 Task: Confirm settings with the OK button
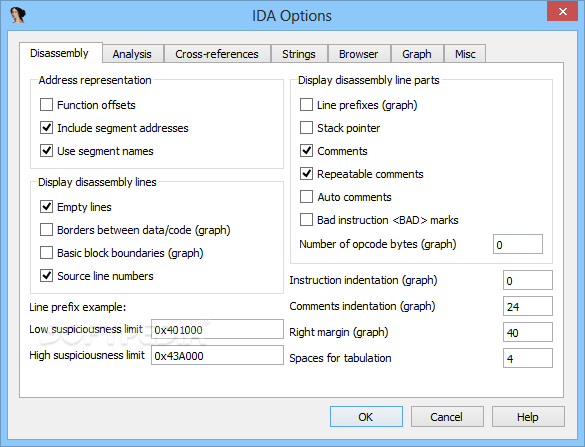(x=366, y=417)
